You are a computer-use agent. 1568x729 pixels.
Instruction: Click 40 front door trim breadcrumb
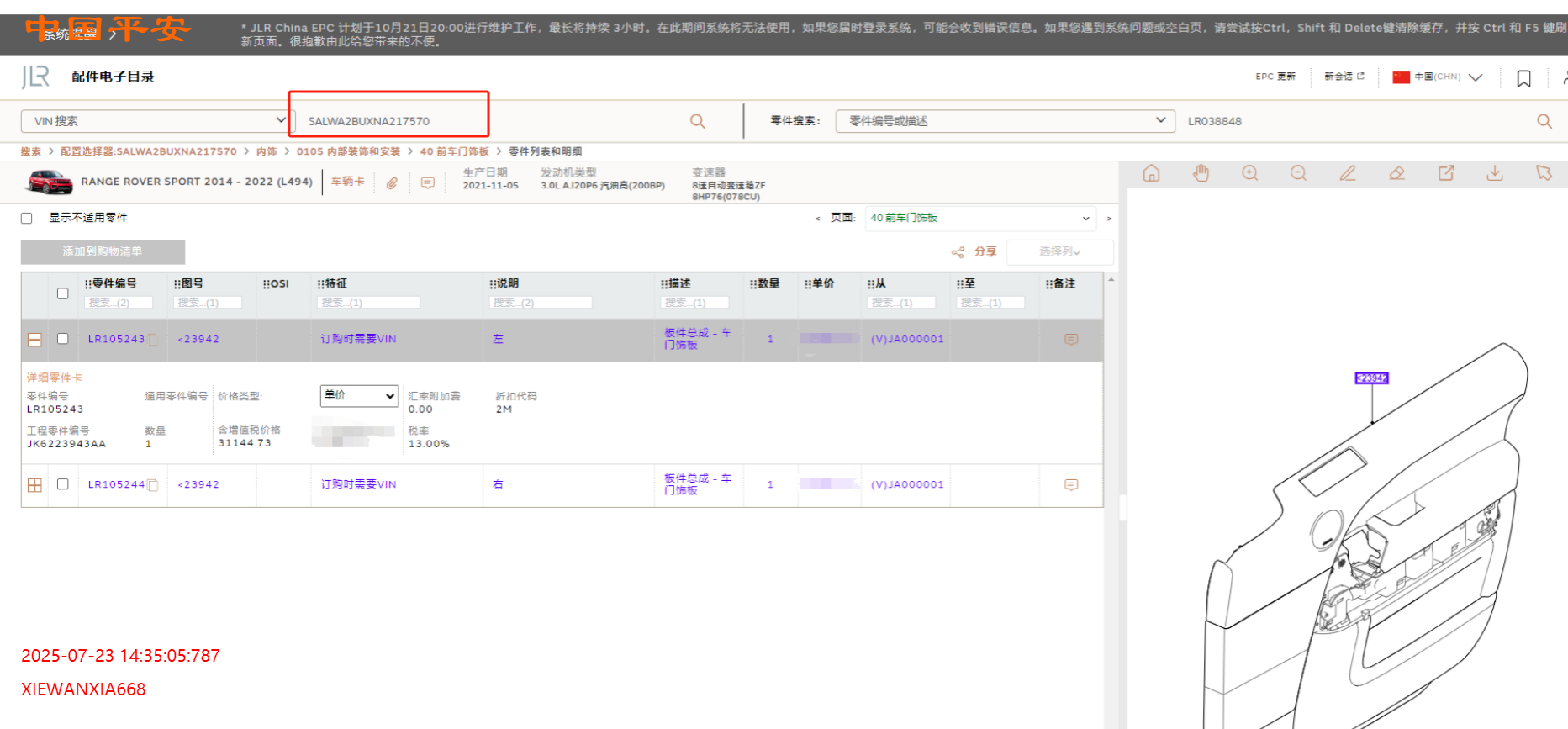click(454, 151)
